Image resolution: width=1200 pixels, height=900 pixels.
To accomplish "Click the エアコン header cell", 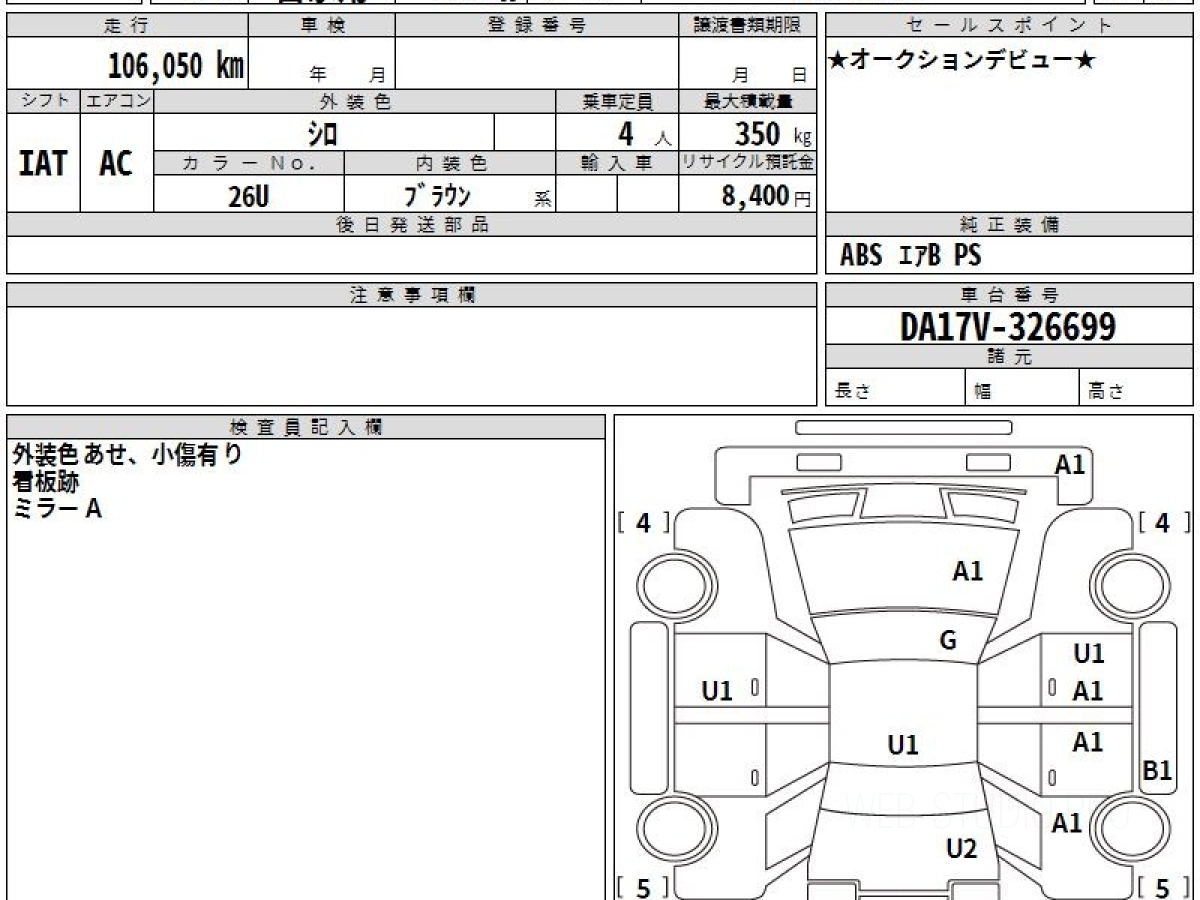I will coord(117,101).
